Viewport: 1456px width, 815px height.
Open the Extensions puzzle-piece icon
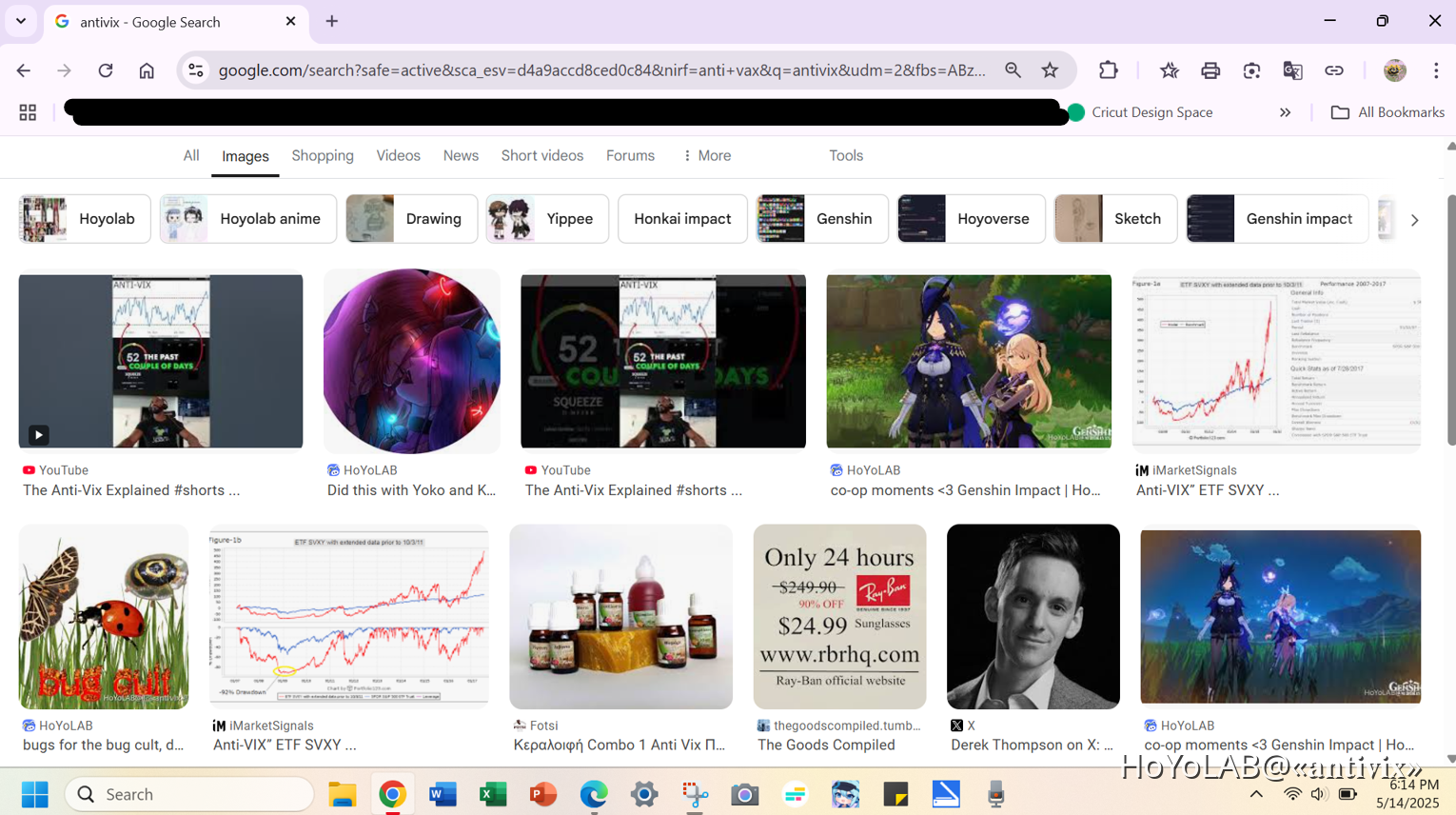1108,70
